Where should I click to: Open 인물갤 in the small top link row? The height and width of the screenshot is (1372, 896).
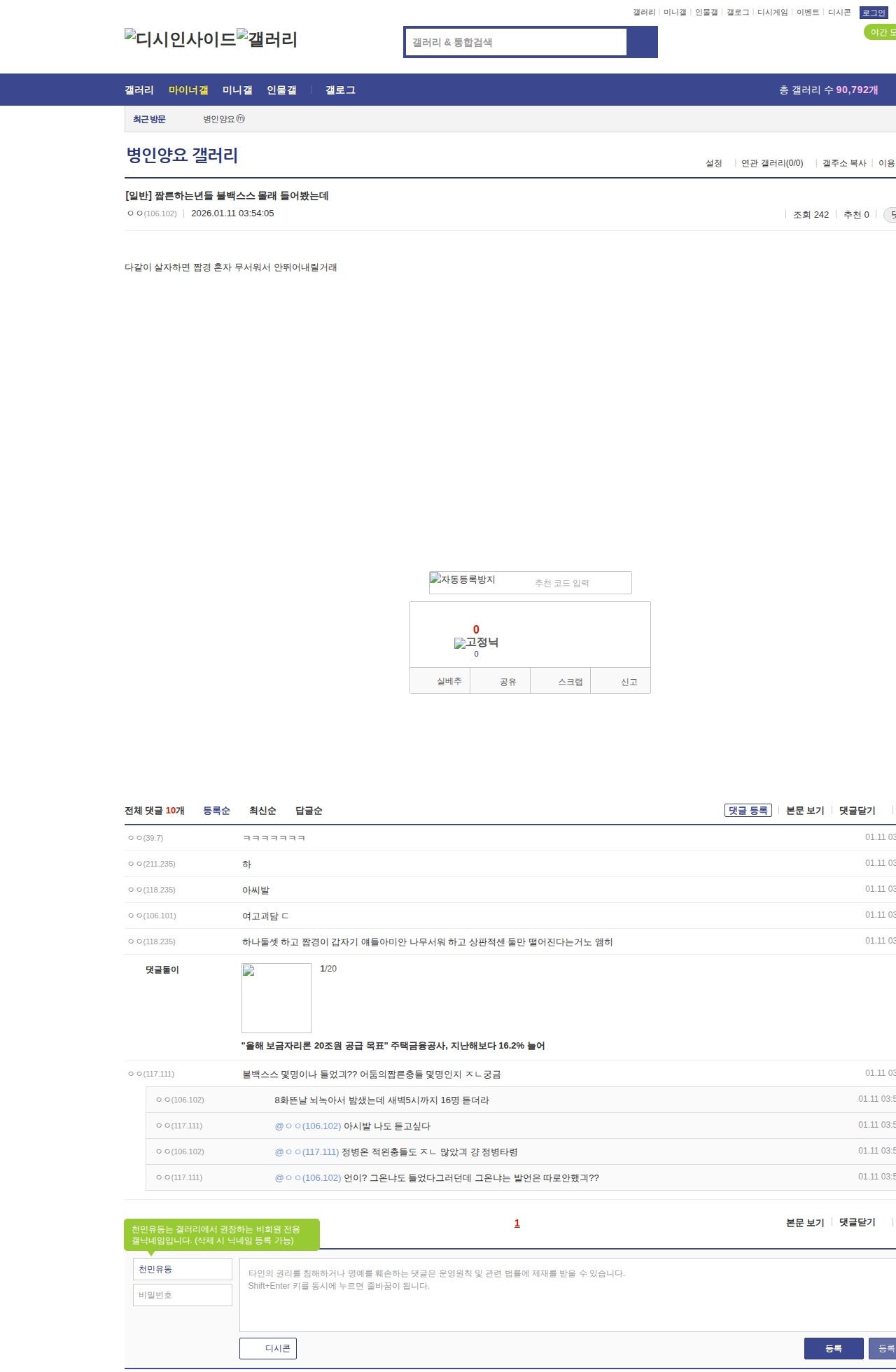706,13
